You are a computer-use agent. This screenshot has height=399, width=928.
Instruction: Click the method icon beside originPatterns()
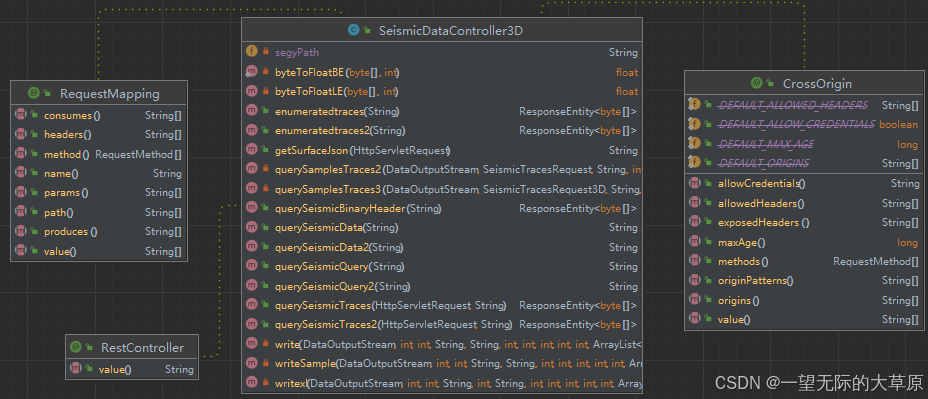pos(695,280)
